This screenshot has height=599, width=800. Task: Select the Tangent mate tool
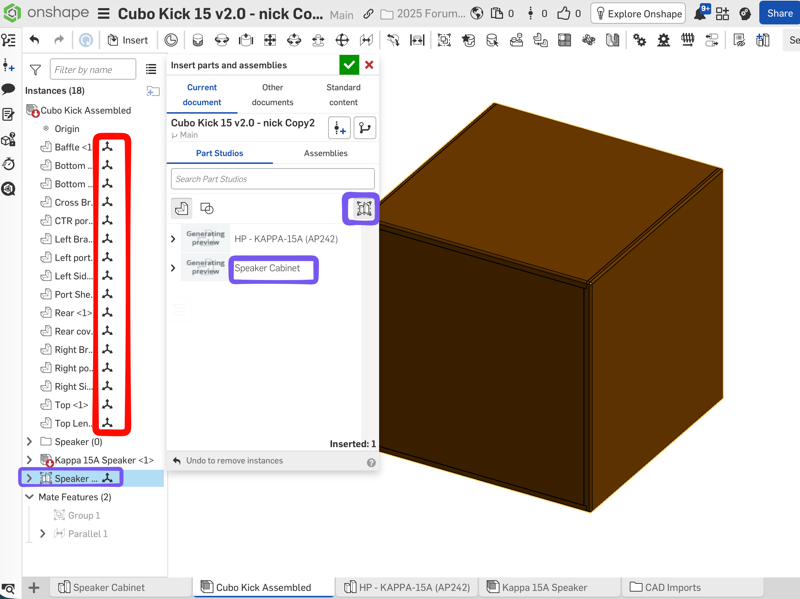pos(393,40)
